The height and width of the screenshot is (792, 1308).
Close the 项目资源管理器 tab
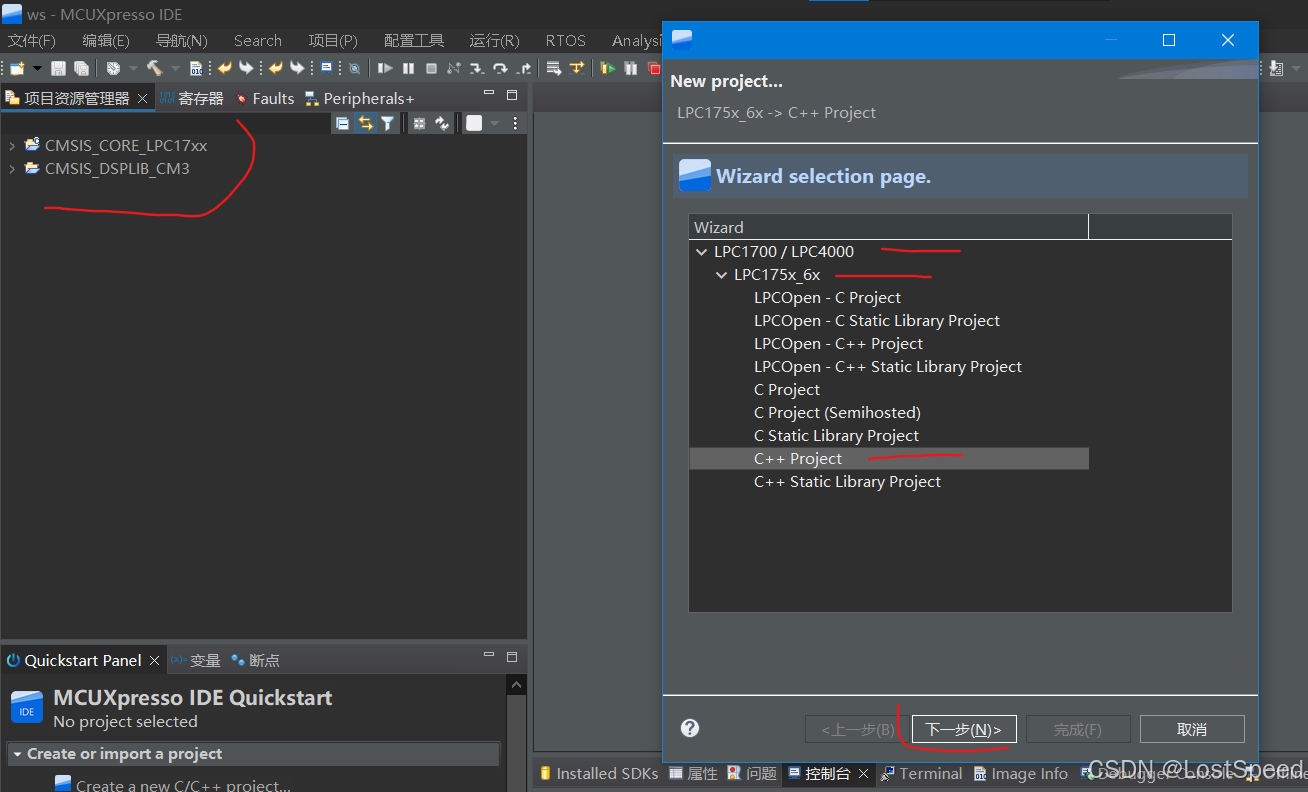143,98
